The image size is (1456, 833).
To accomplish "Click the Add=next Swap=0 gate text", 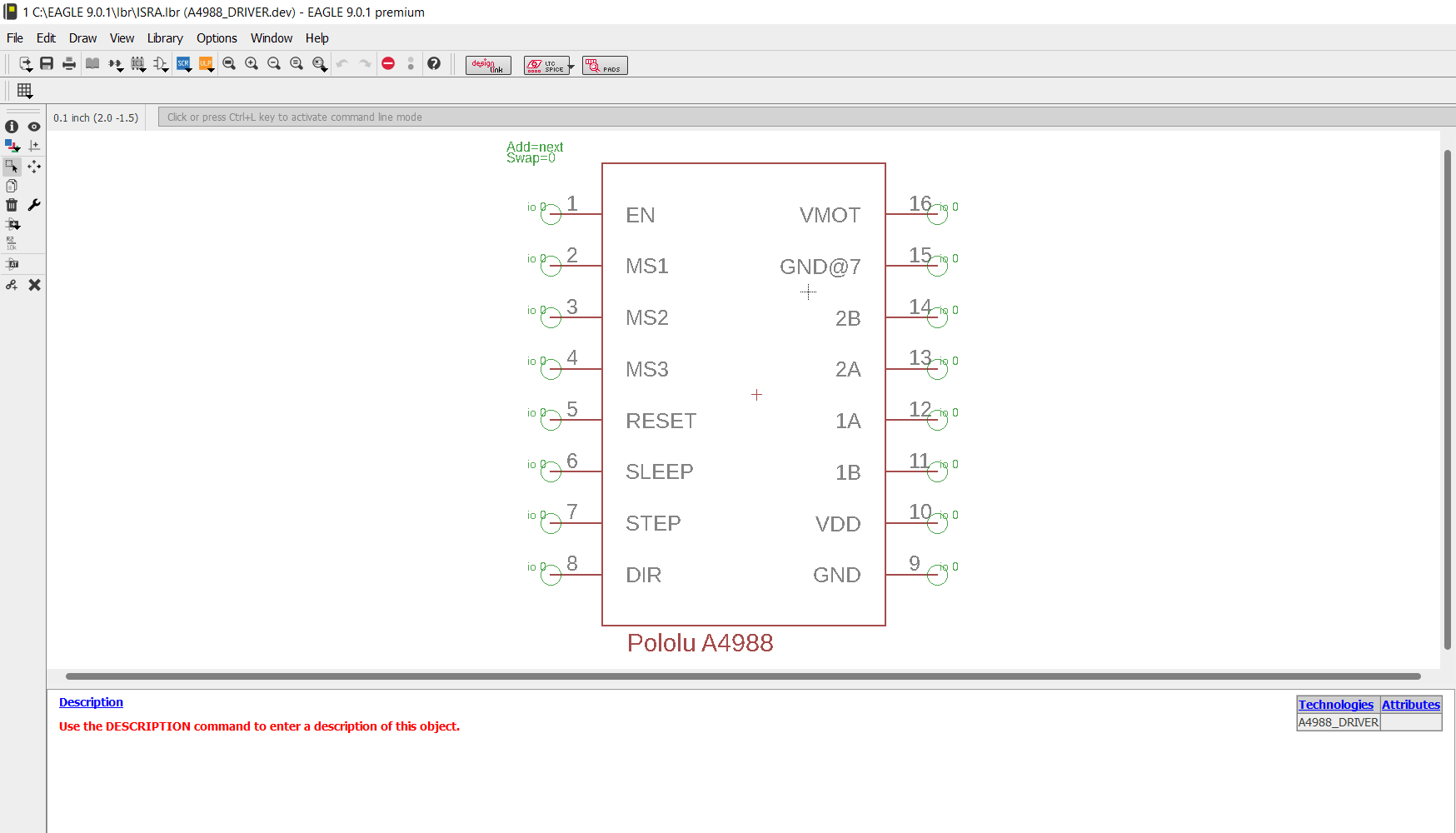I will pyautogui.click(x=535, y=152).
